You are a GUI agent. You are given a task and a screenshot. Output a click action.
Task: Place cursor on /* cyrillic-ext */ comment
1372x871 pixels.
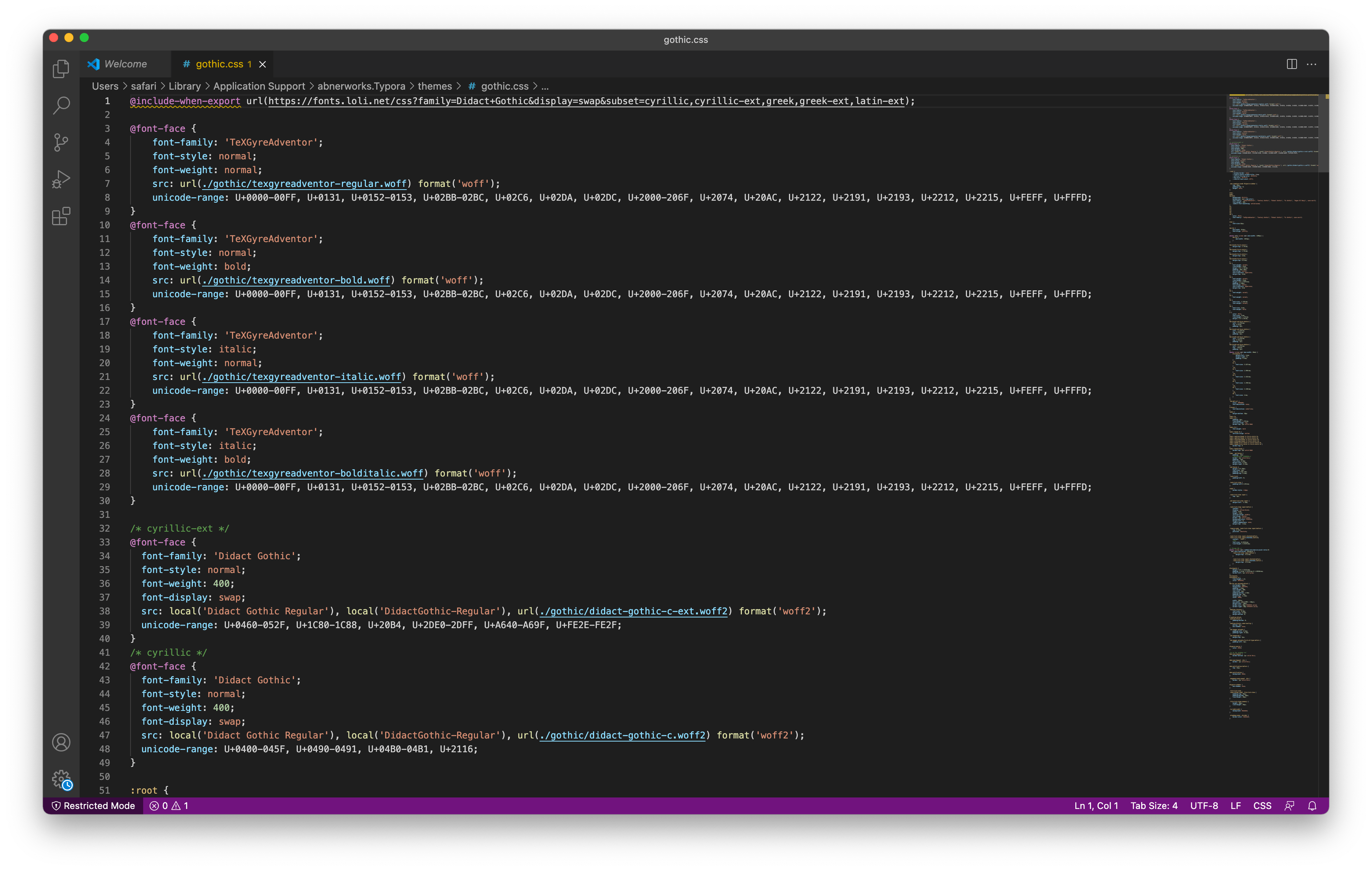click(180, 529)
